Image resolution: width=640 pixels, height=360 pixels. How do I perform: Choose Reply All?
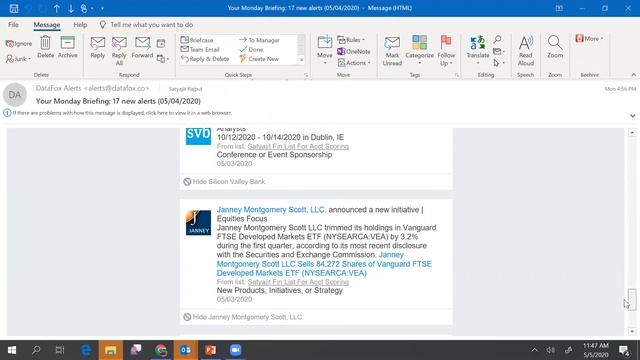[119, 51]
